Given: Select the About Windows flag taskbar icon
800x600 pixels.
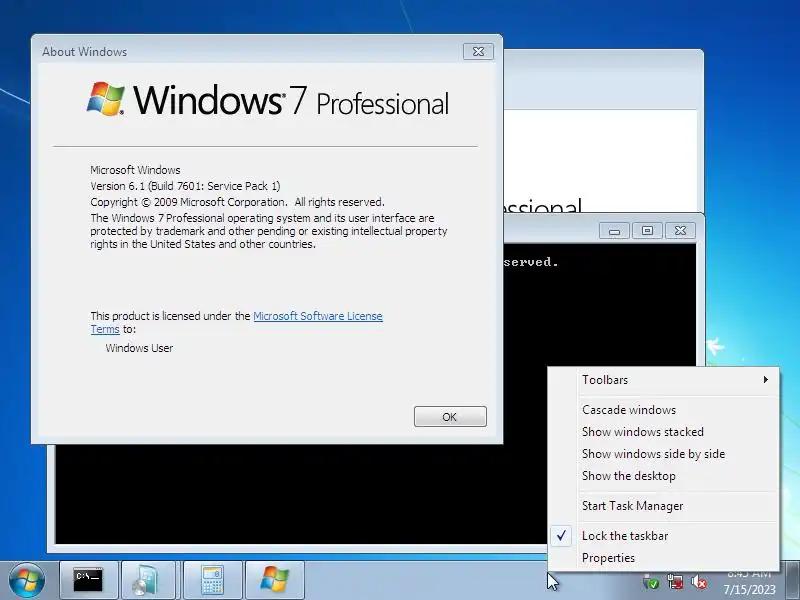Looking at the screenshot, I should coord(274,580).
